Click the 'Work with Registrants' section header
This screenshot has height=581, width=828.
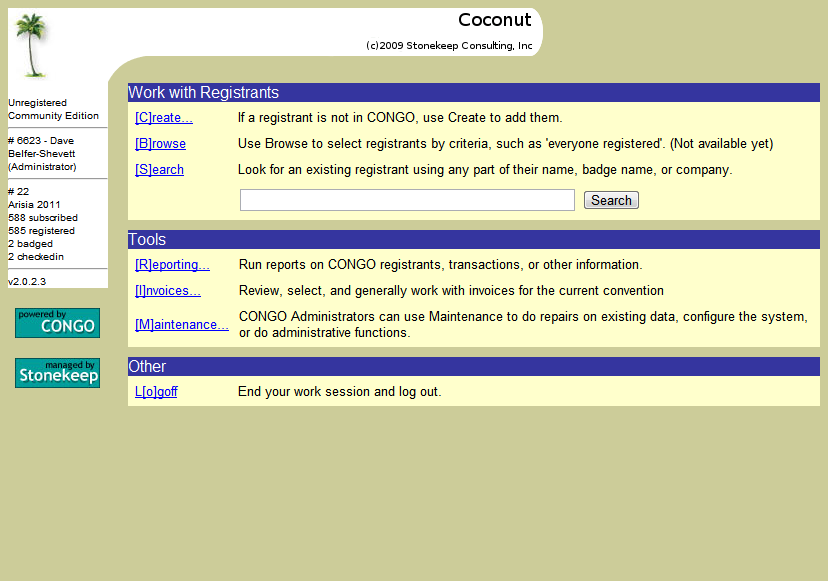click(x=203, y=93)
